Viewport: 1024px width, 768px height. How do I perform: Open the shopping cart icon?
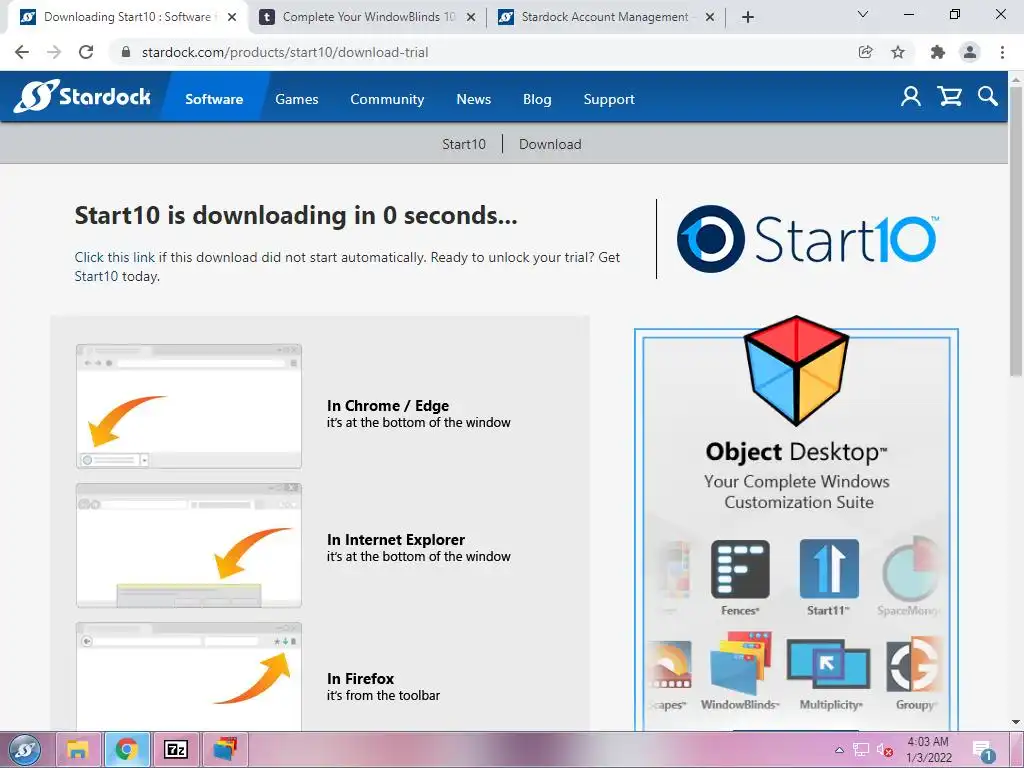pyautogui.click(x=950, y=97)
